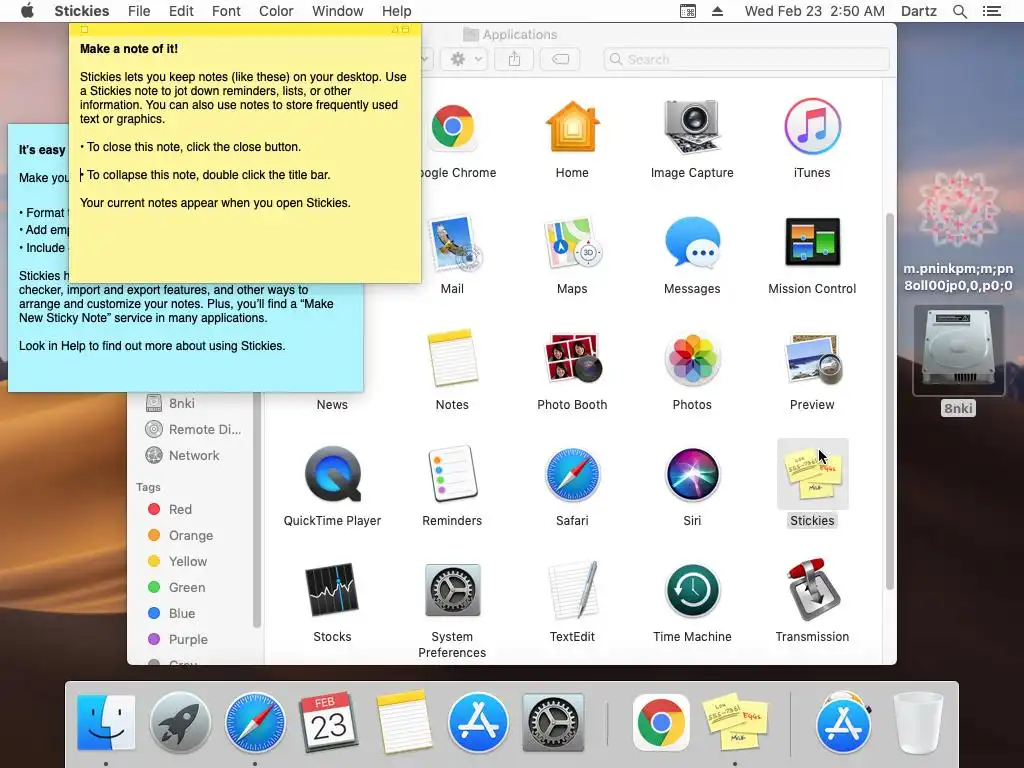Open the Reminders app icon
Viewport: 1024px width, 768px height.
coord(452,474)
